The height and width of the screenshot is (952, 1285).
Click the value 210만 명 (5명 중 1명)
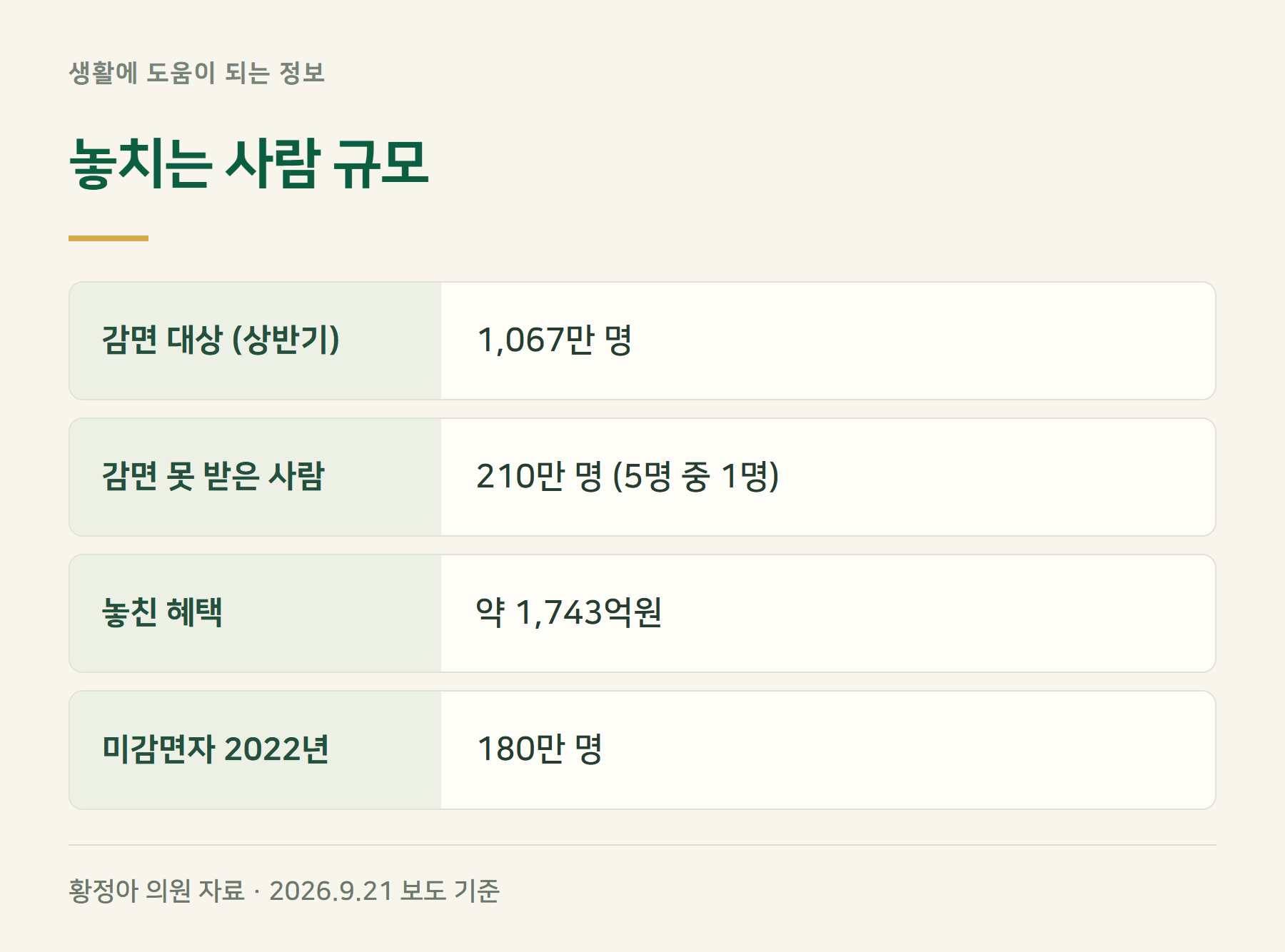(x=628, y=477)
